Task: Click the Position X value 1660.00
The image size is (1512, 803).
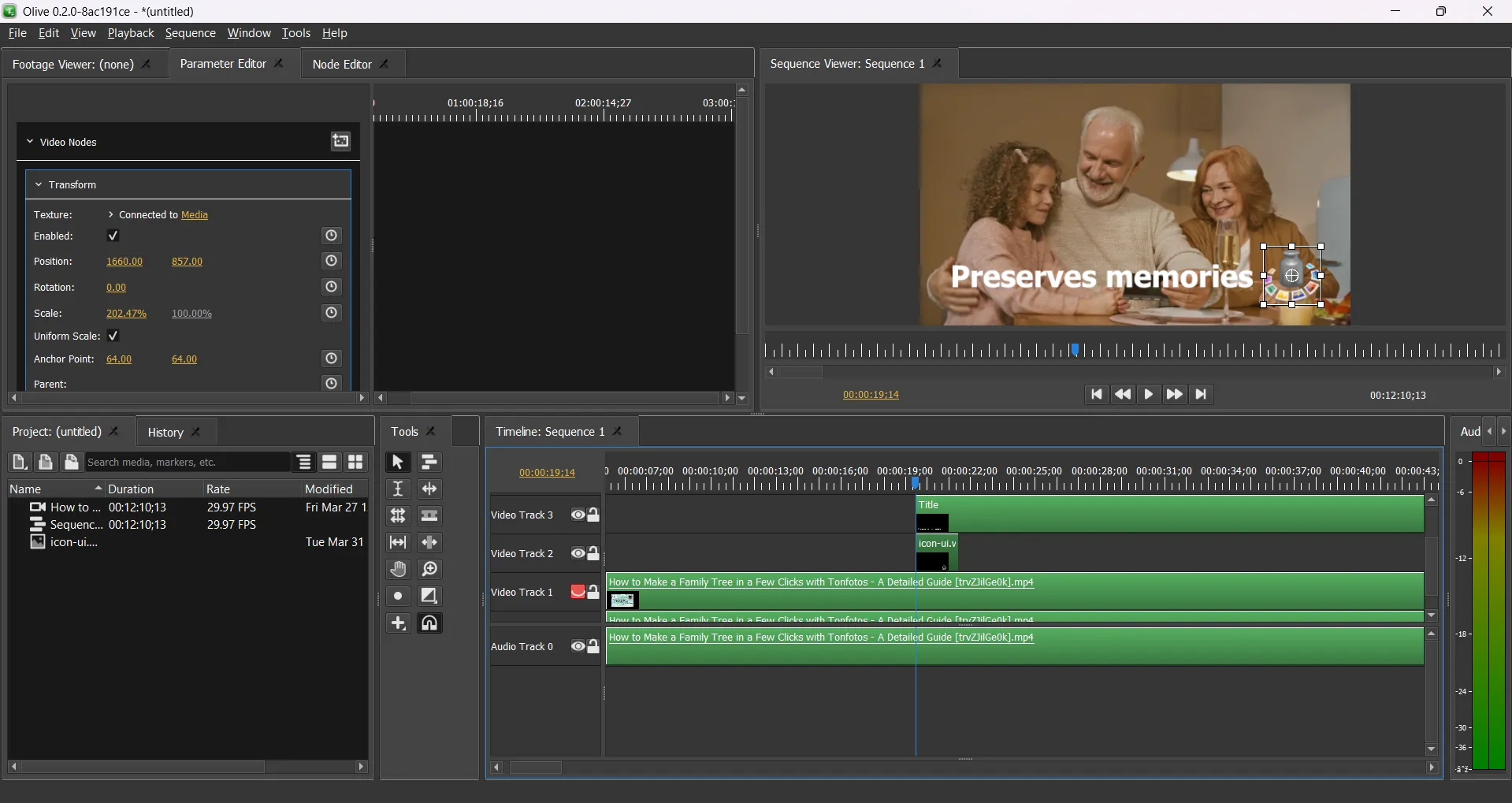Action: pos(124,262)
